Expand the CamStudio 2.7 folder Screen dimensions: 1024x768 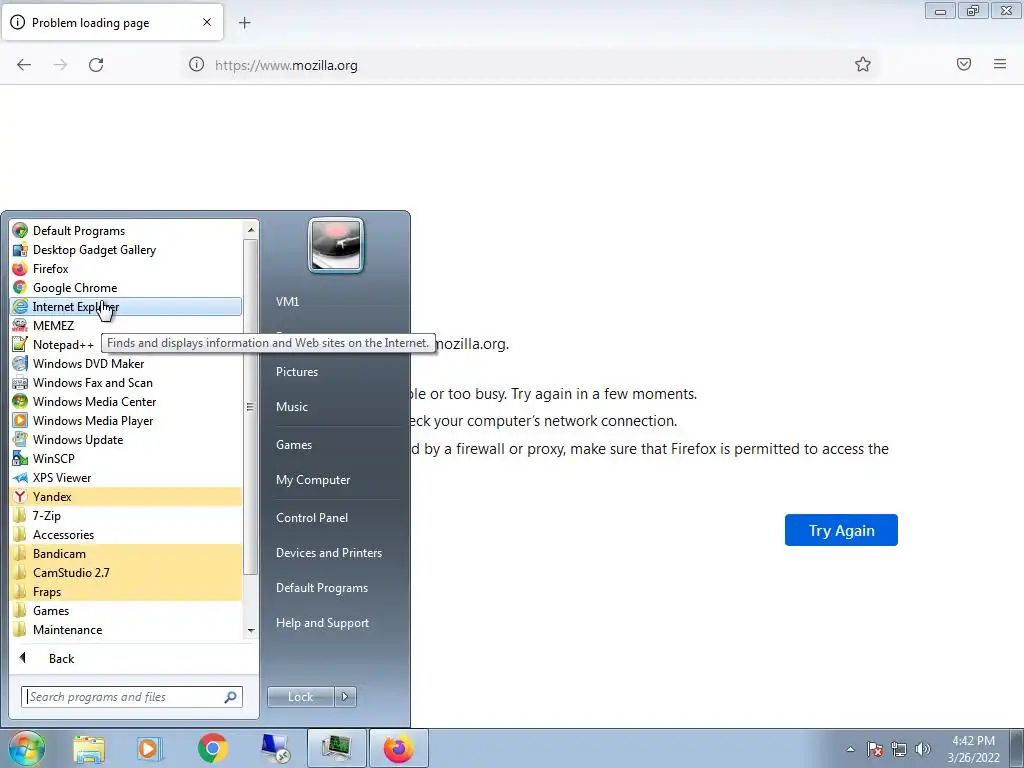coord(126,572)
